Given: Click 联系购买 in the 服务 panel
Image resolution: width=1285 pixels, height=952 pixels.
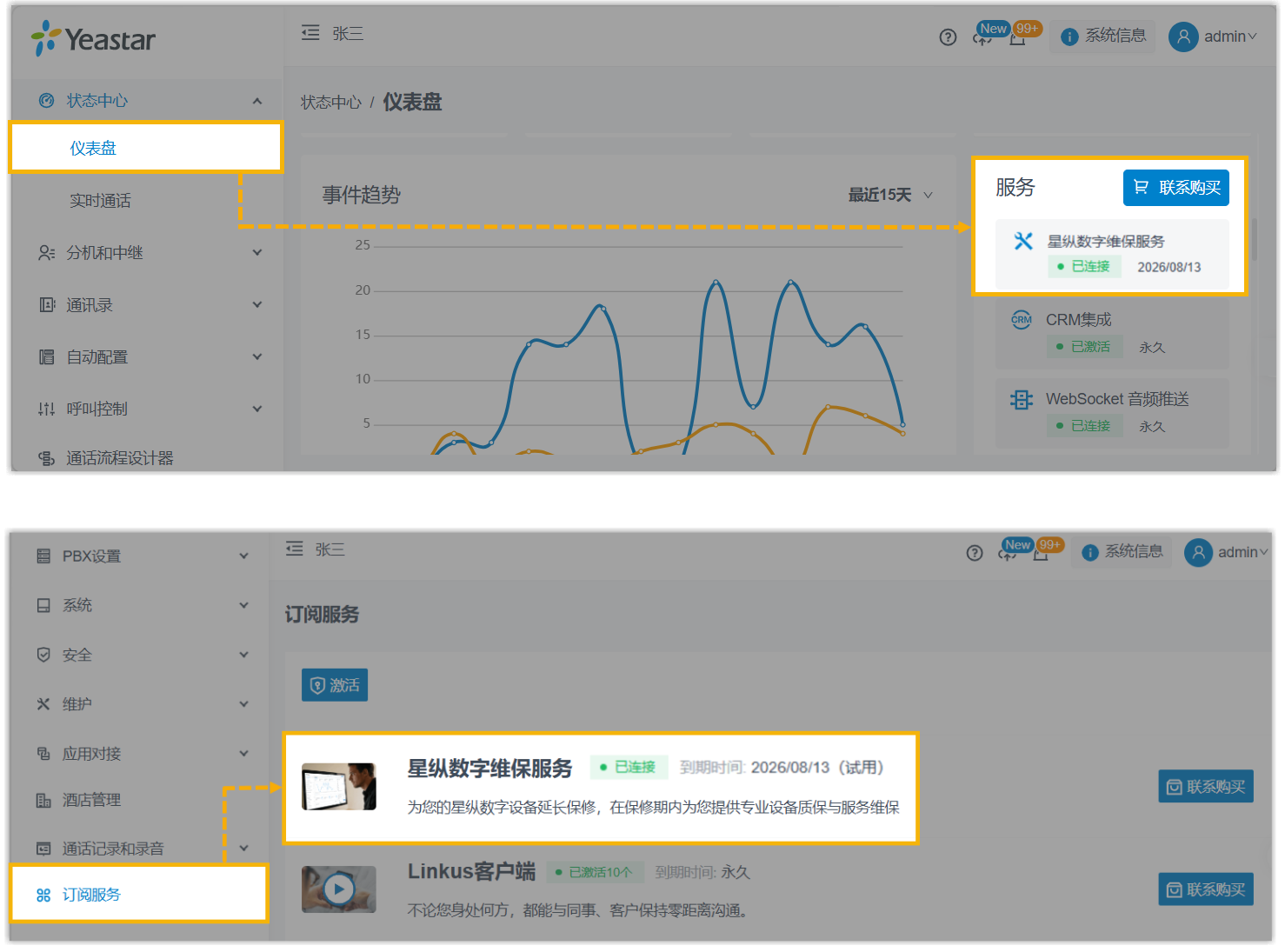Looking at the screenshot, I should (1175, 188).
